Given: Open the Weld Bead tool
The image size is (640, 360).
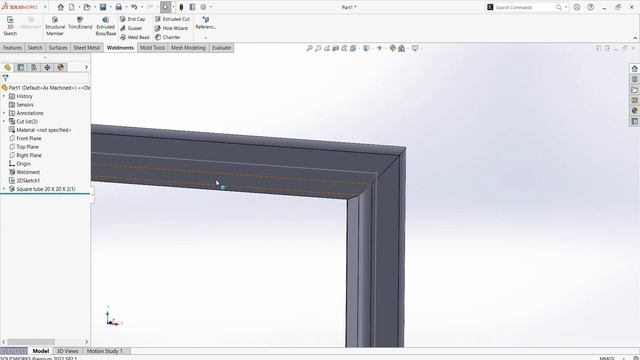Looking at the screenshot, I should point(135,37).
